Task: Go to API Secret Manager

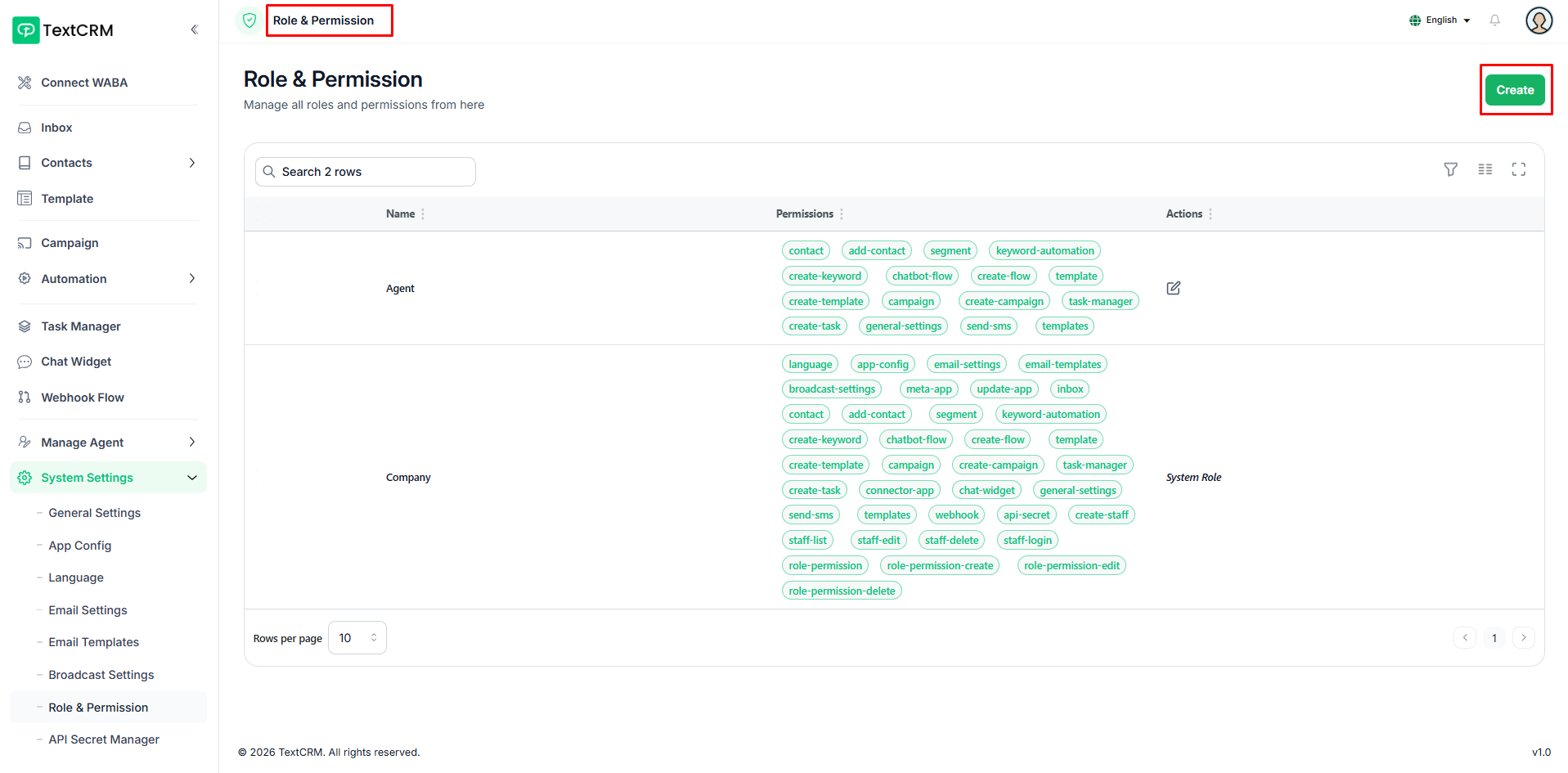Action: click(x=104, y=739)
